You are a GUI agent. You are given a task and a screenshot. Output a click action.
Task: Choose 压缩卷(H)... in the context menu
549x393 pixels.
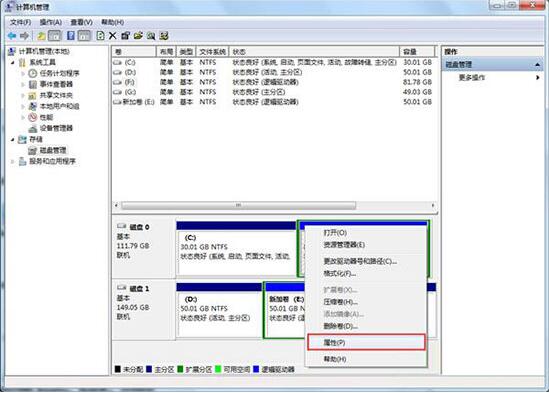[x=366, y=302]
